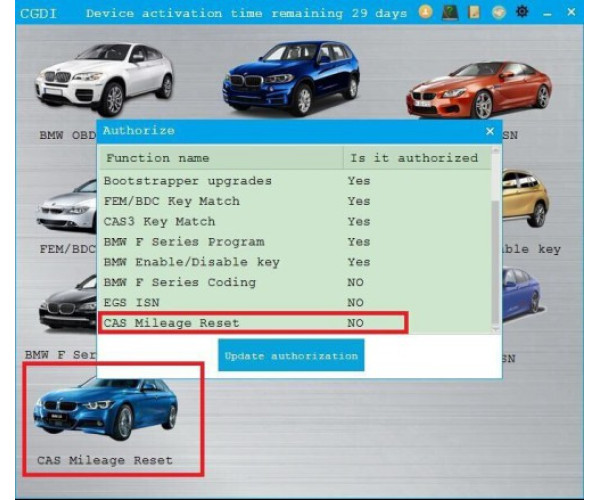Select the Bootstrapper upgrades row
Viewport: 600px width, 500px height.
[x=295, y=181]
